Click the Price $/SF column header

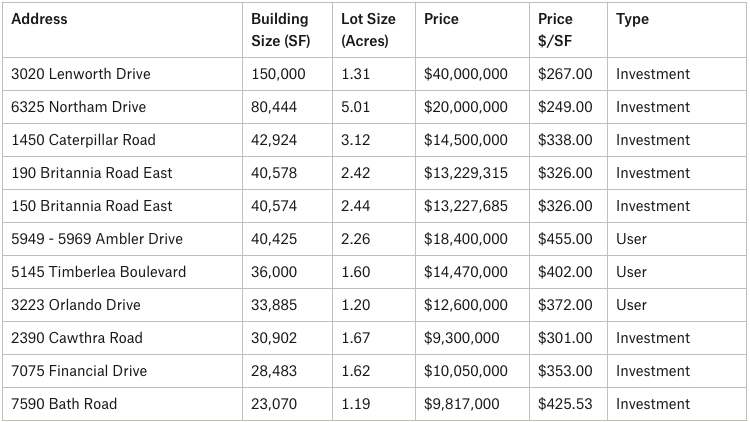tap(556, 30)
